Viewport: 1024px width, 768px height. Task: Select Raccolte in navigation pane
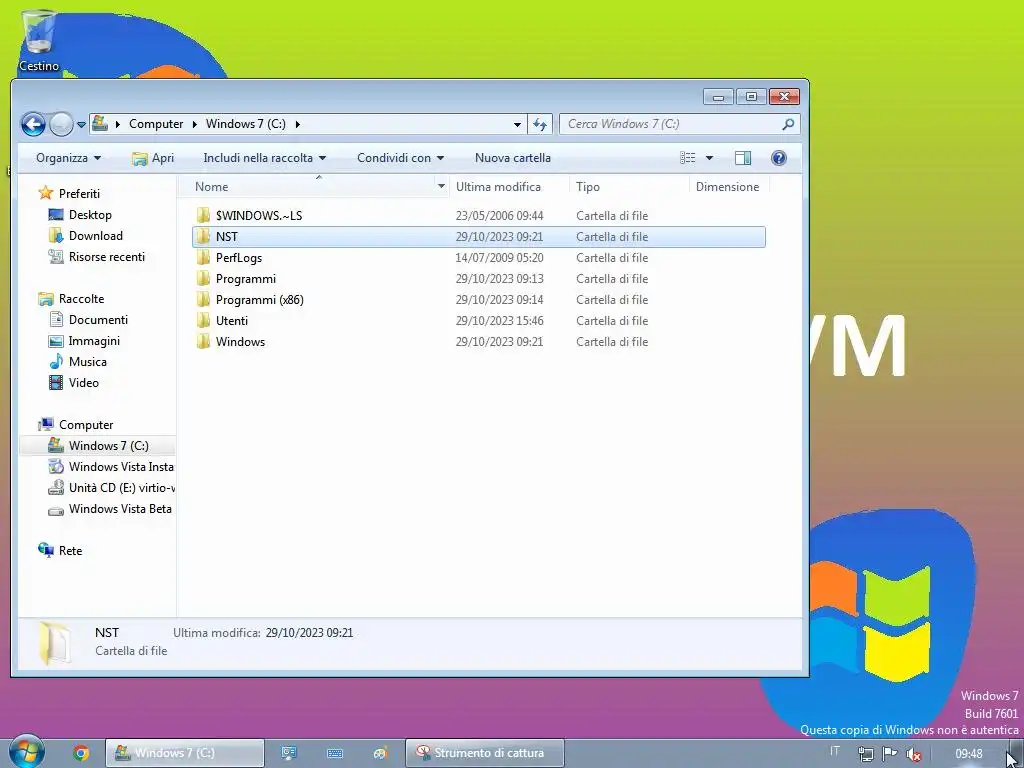click(x=81, y=299)
